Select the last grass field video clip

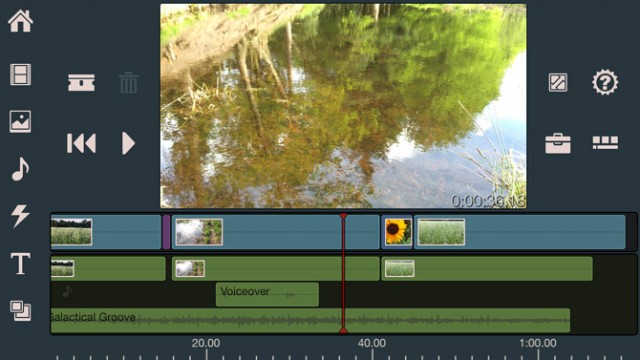520,232
